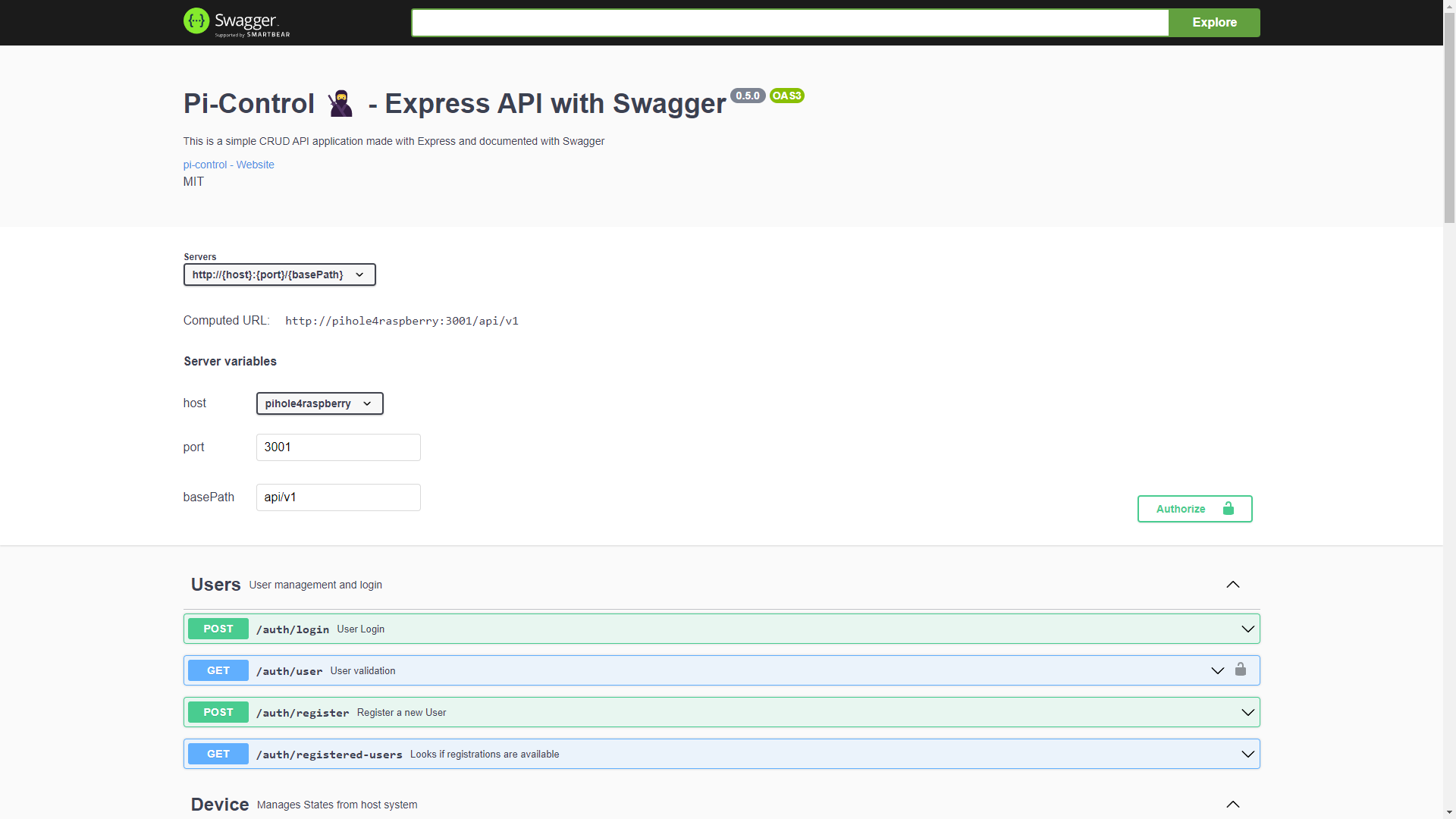The image size is (1456, 819).
Task: Open the pi-control Website link
Action: (228, 165)
